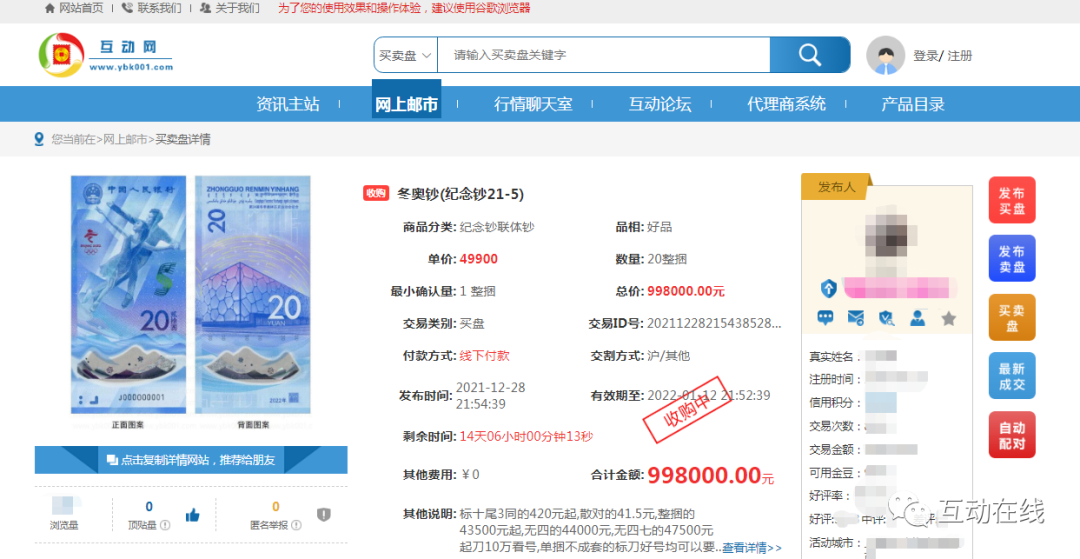Click red 发布买盘 side button
This screenshot has width=1080, height=559.
(x=1012, y=200)
